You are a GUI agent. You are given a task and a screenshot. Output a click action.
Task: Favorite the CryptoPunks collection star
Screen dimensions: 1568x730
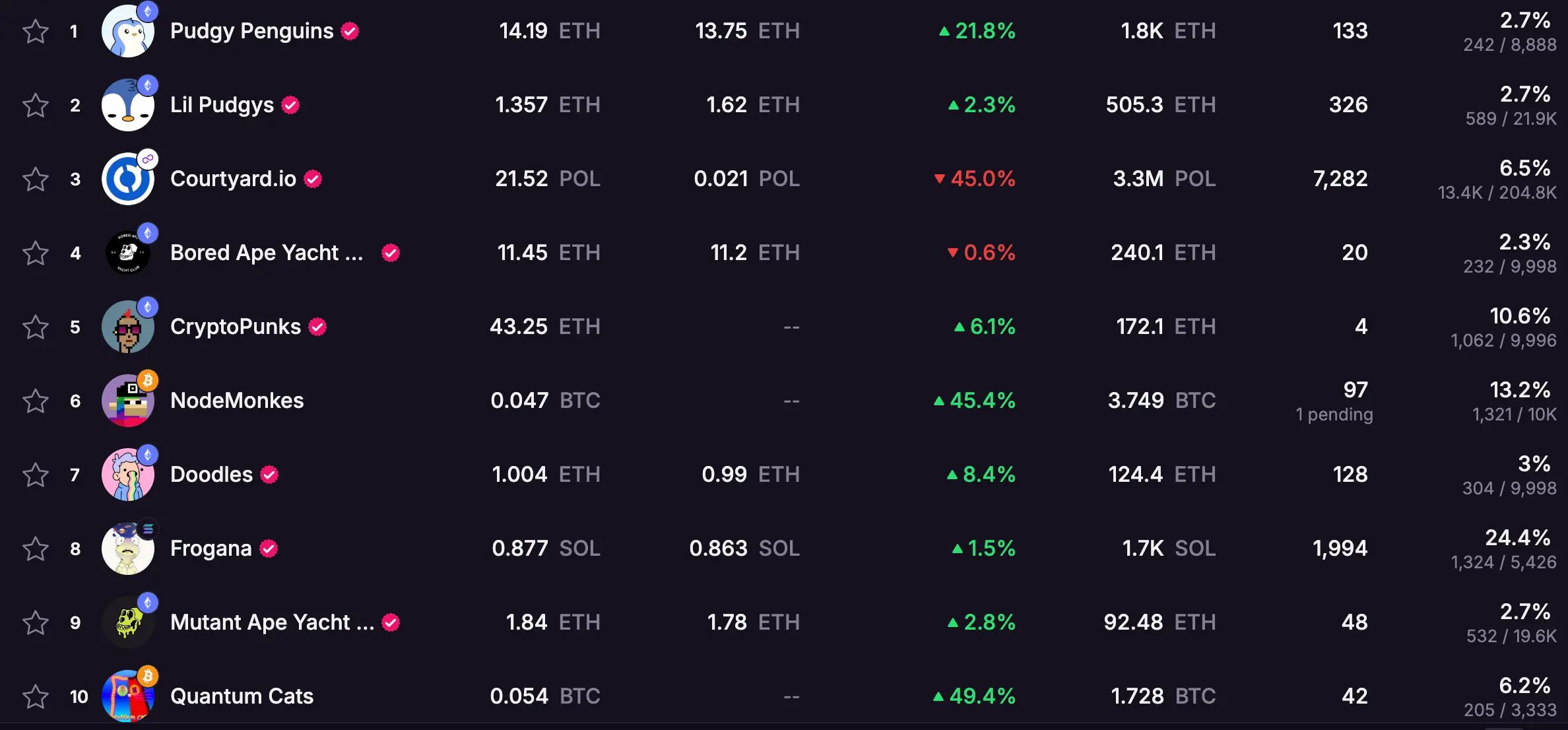(x=36, y=327)
